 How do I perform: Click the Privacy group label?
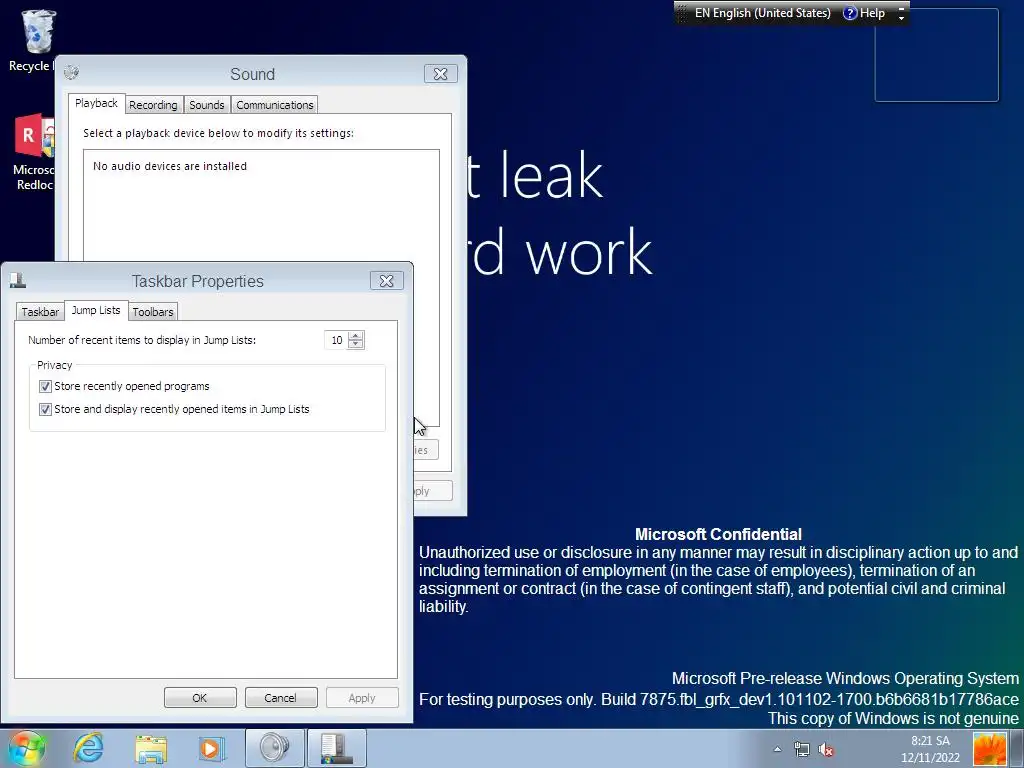54,365
